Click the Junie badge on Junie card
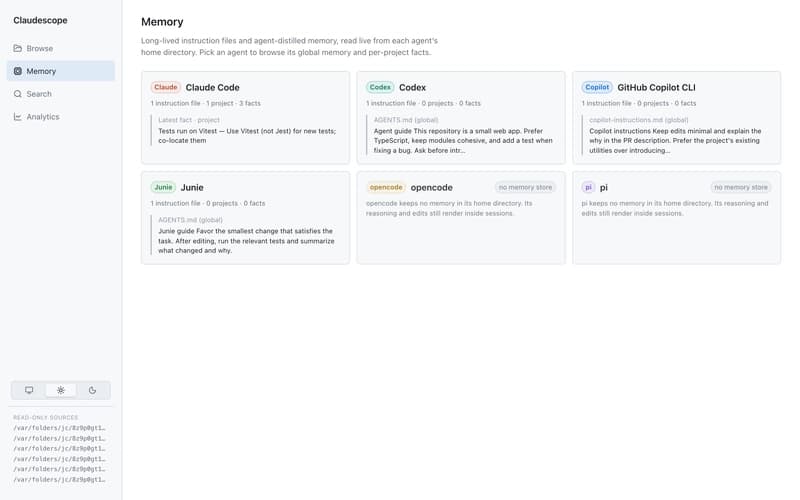 tap(163, 187)
